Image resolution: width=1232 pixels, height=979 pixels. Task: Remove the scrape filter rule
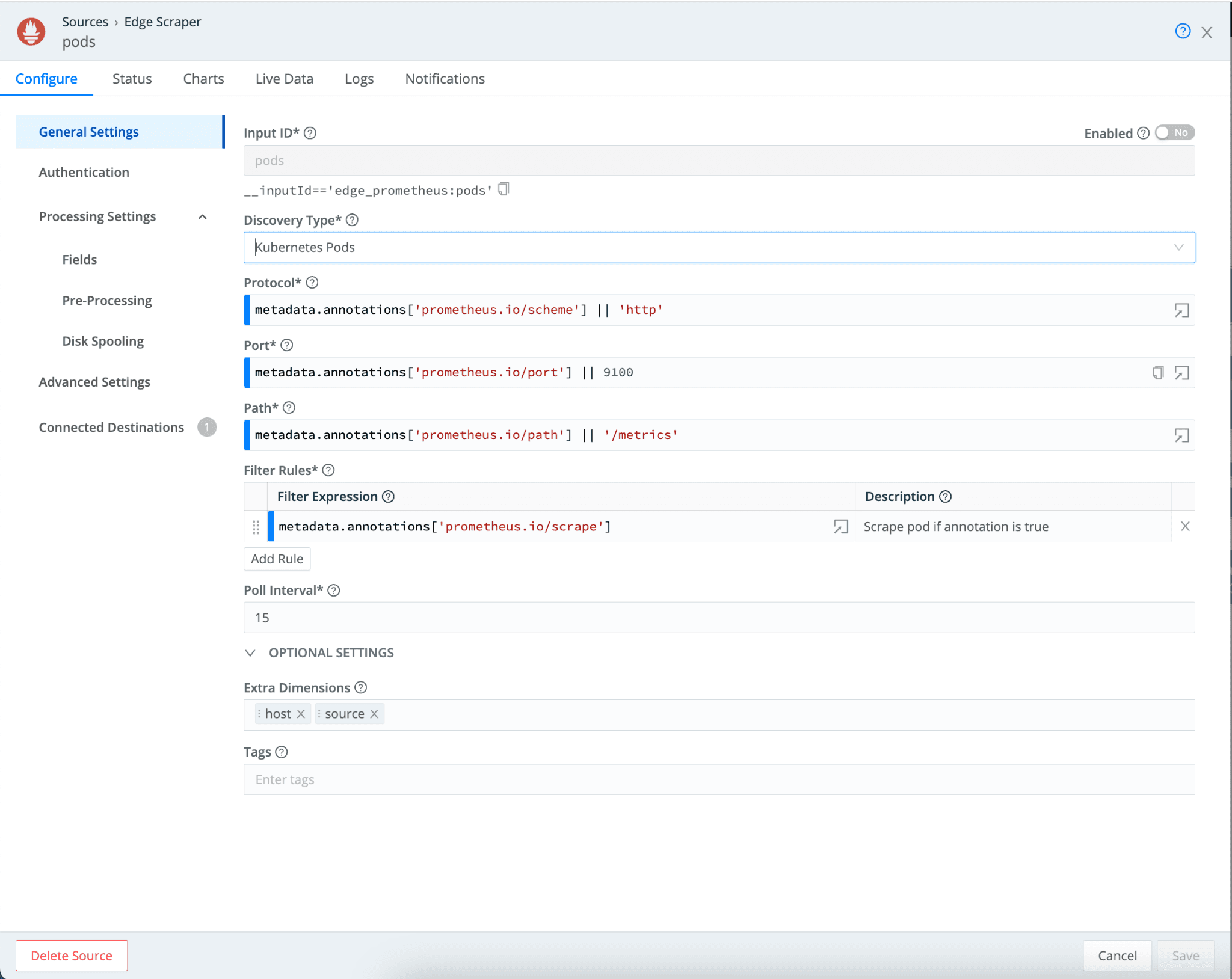[x=1184, y=527]
